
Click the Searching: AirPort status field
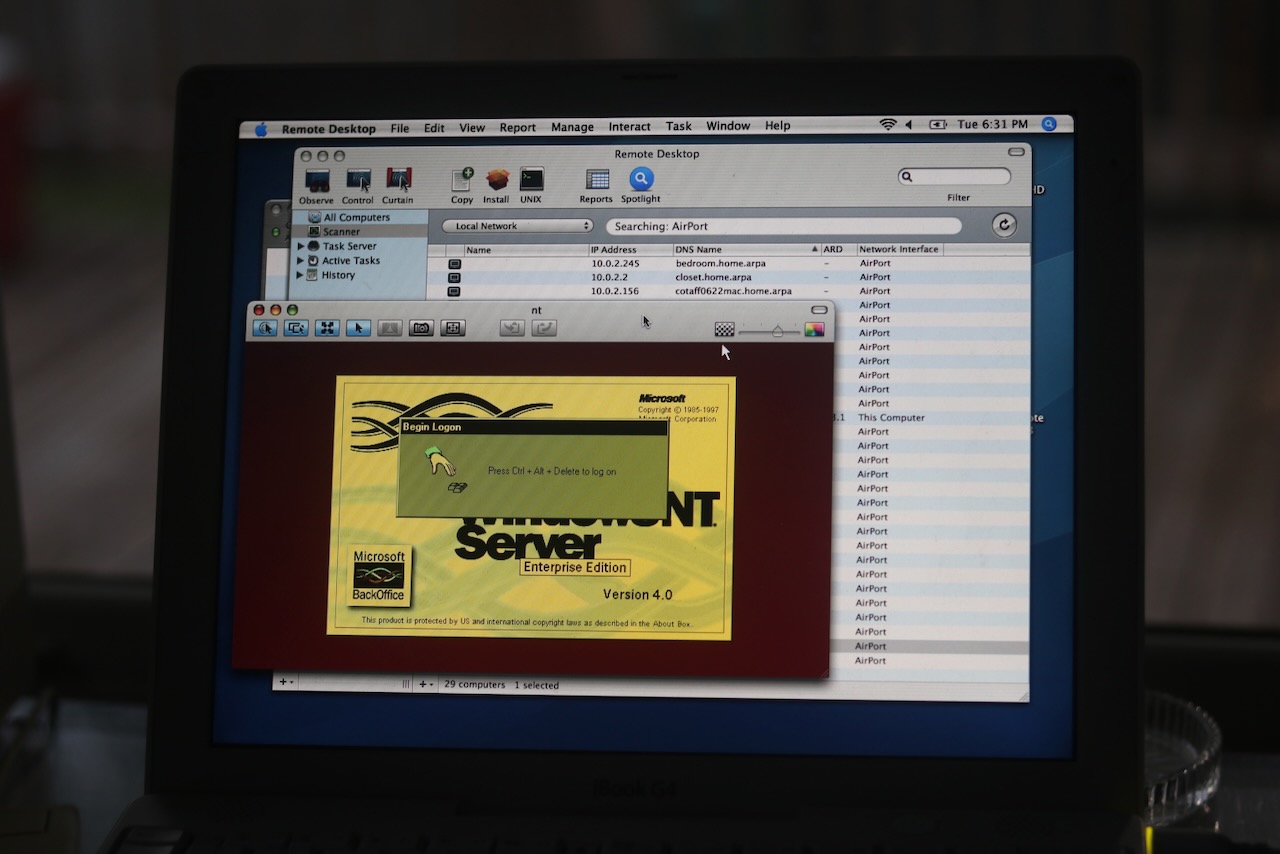[784, 226]
